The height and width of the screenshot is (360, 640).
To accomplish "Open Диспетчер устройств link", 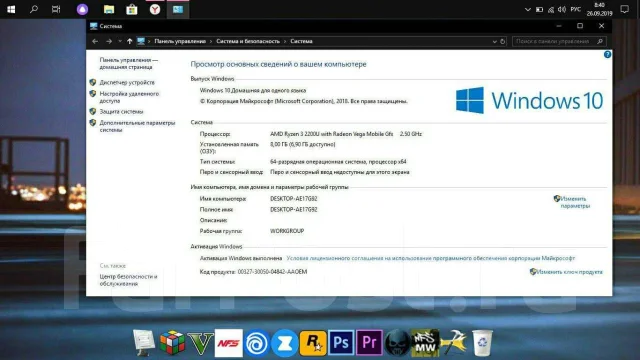I will tap(127, 82).
